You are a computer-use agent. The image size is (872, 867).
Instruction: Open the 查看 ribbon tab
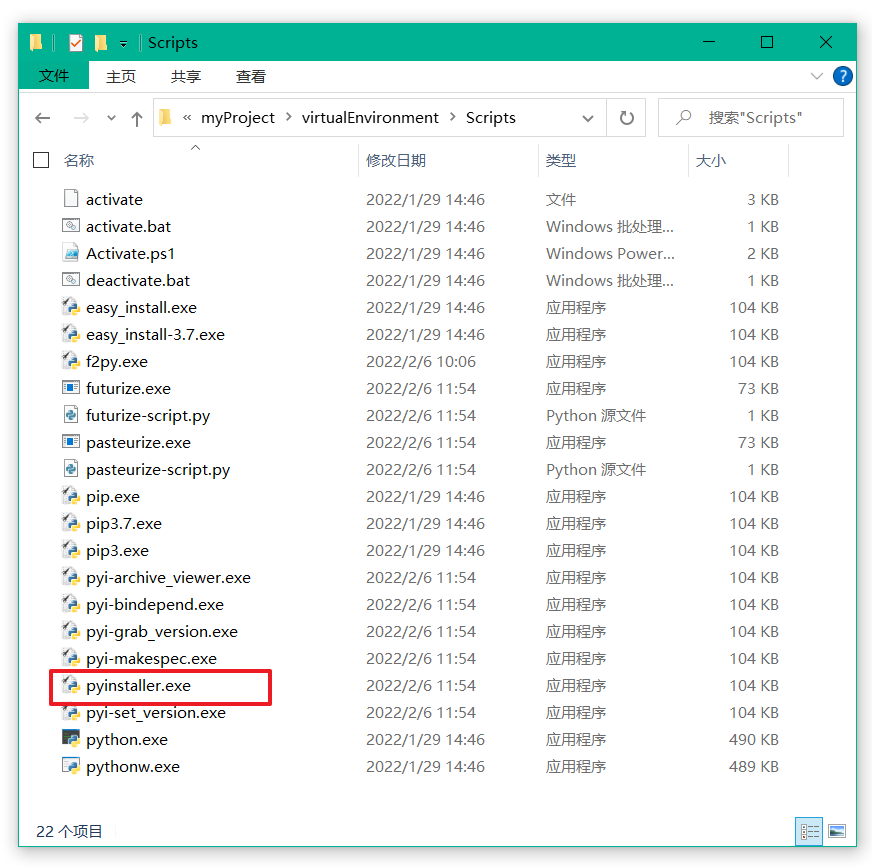pyautogui.click(x=251, y=76)
